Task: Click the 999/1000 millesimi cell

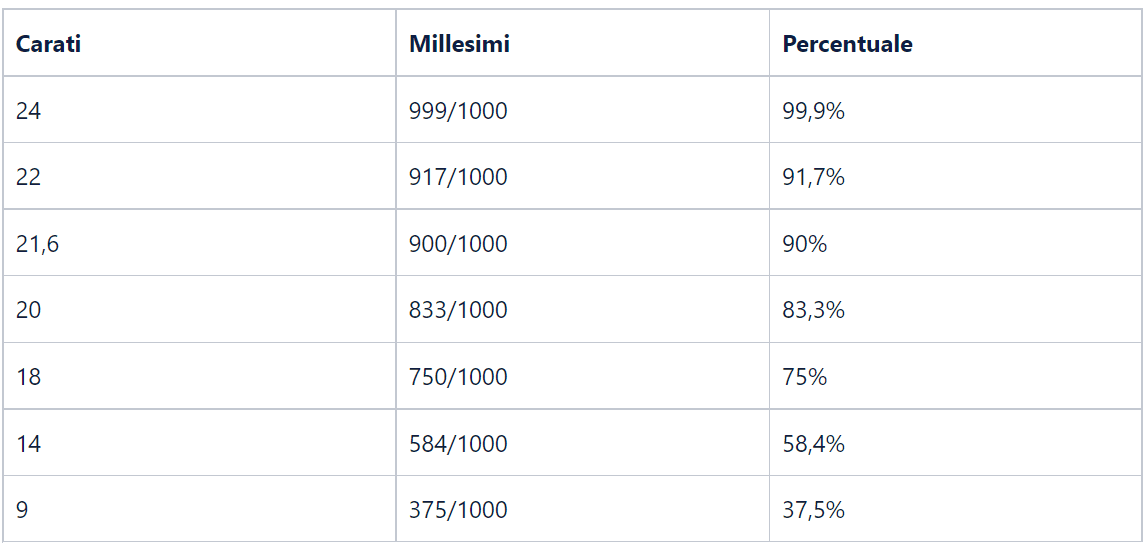Action: (x=458, y=111)
